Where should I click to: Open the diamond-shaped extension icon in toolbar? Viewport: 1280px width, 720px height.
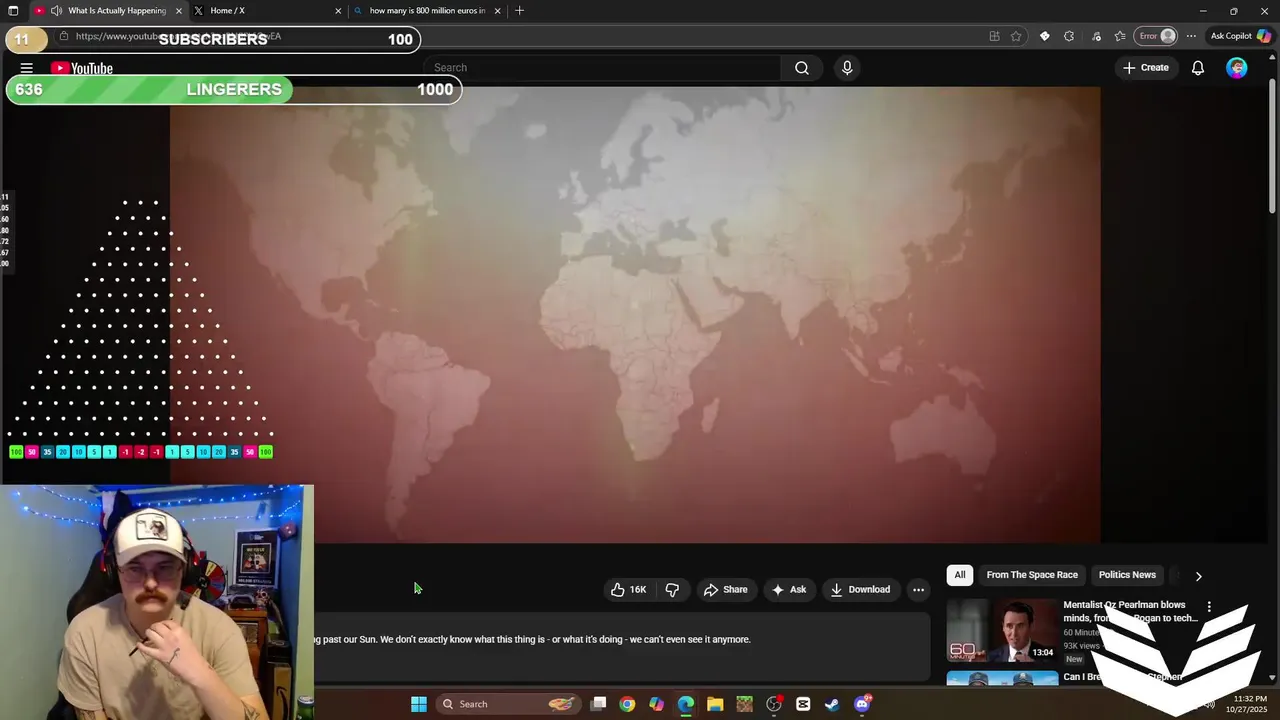[1045, 36]
